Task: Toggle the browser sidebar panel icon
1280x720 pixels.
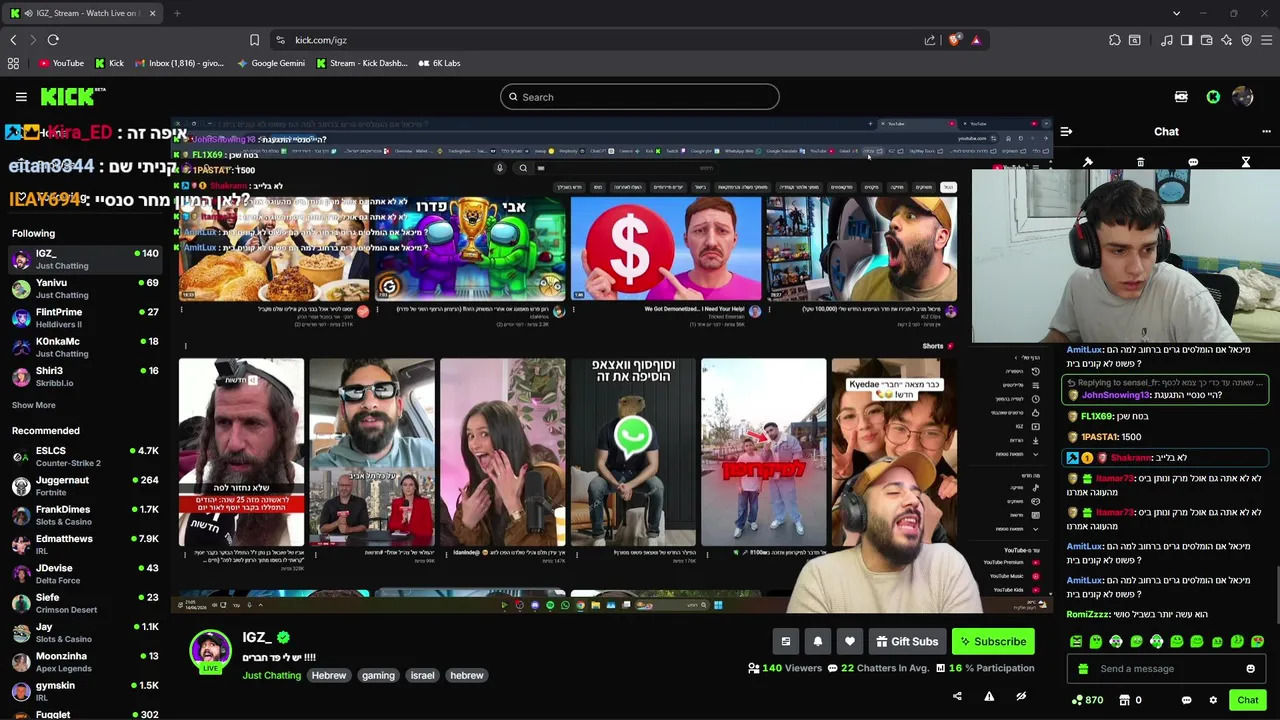Action: (x=1186, y=40)
